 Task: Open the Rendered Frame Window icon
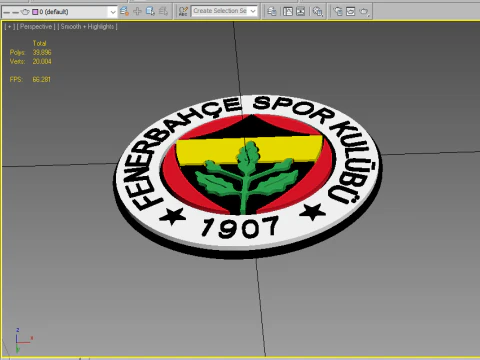point(351,11)
